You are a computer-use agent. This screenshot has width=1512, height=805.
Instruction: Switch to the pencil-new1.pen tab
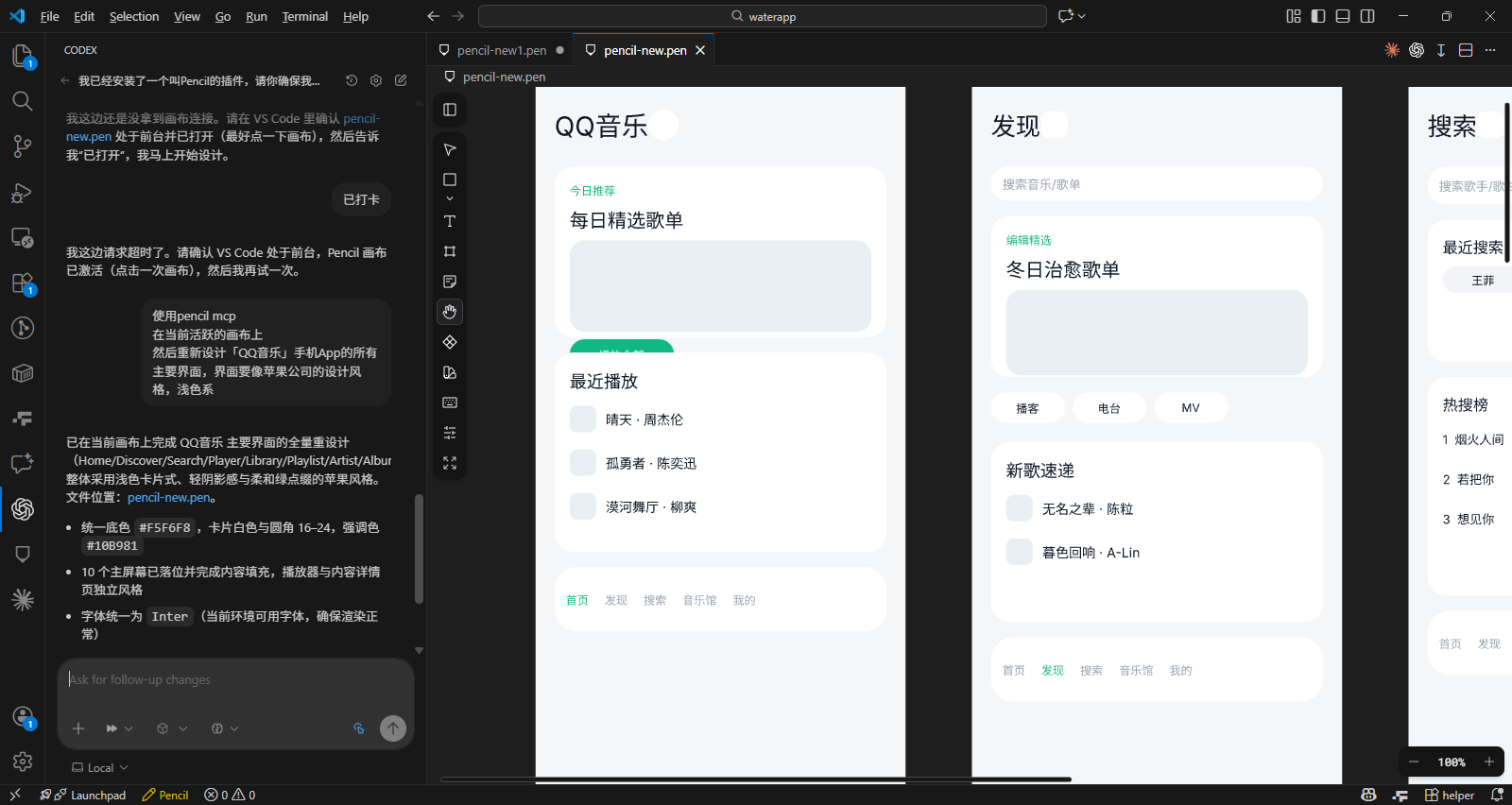coord(501,50)
